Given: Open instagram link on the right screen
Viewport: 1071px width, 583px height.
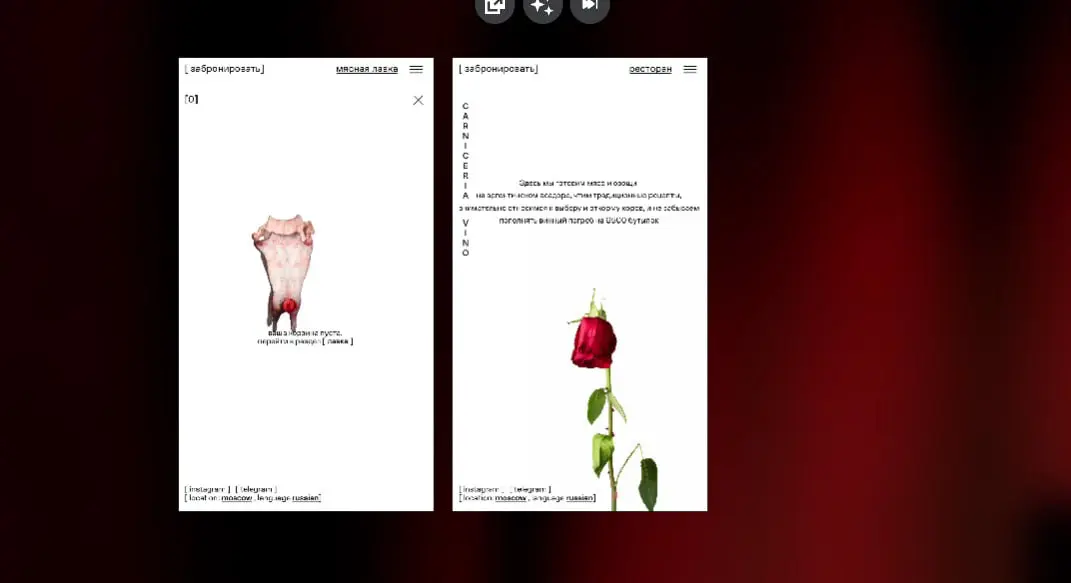Looking at the screenshot, I should pyautogui.click(x=482, y=489).
